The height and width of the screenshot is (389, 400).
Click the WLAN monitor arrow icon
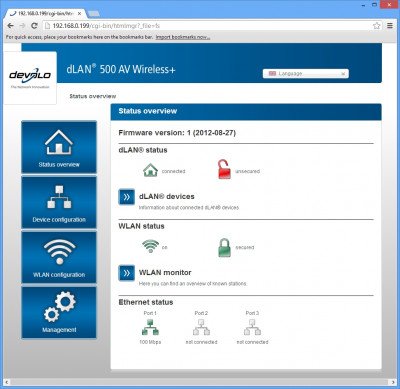pos(127,273)
